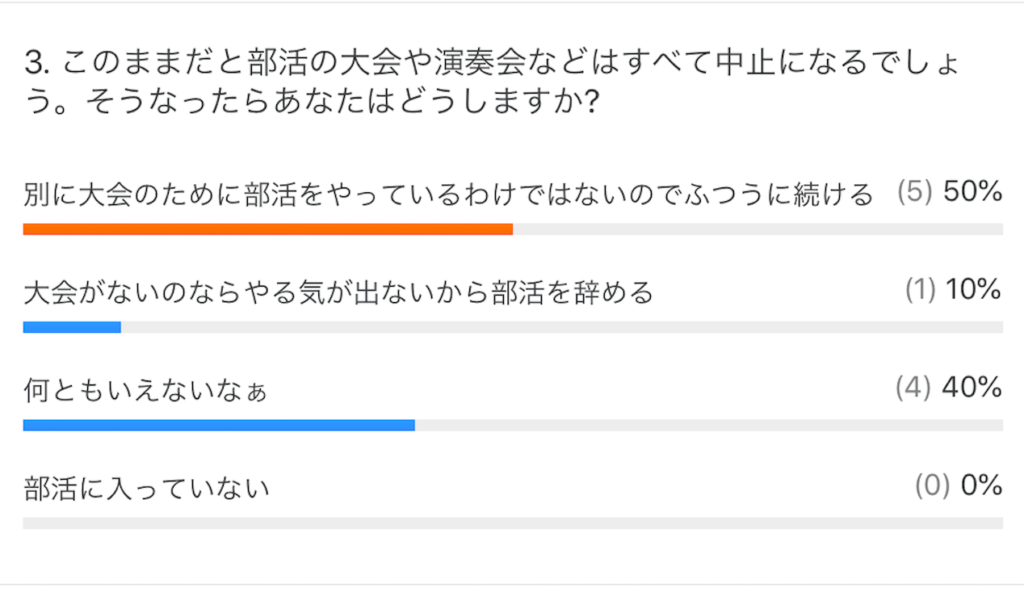Click the empty 0% progress bar
1024x596 pixels.
[512, 523]
